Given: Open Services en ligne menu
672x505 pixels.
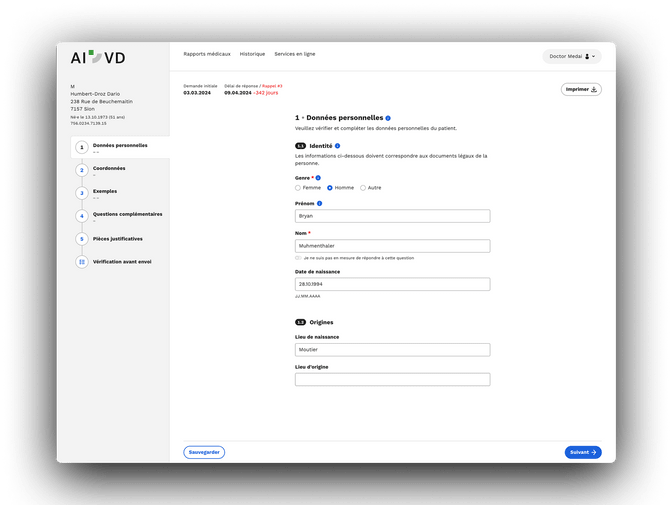Looking at the screenshot, I should [x=294, y=53].
